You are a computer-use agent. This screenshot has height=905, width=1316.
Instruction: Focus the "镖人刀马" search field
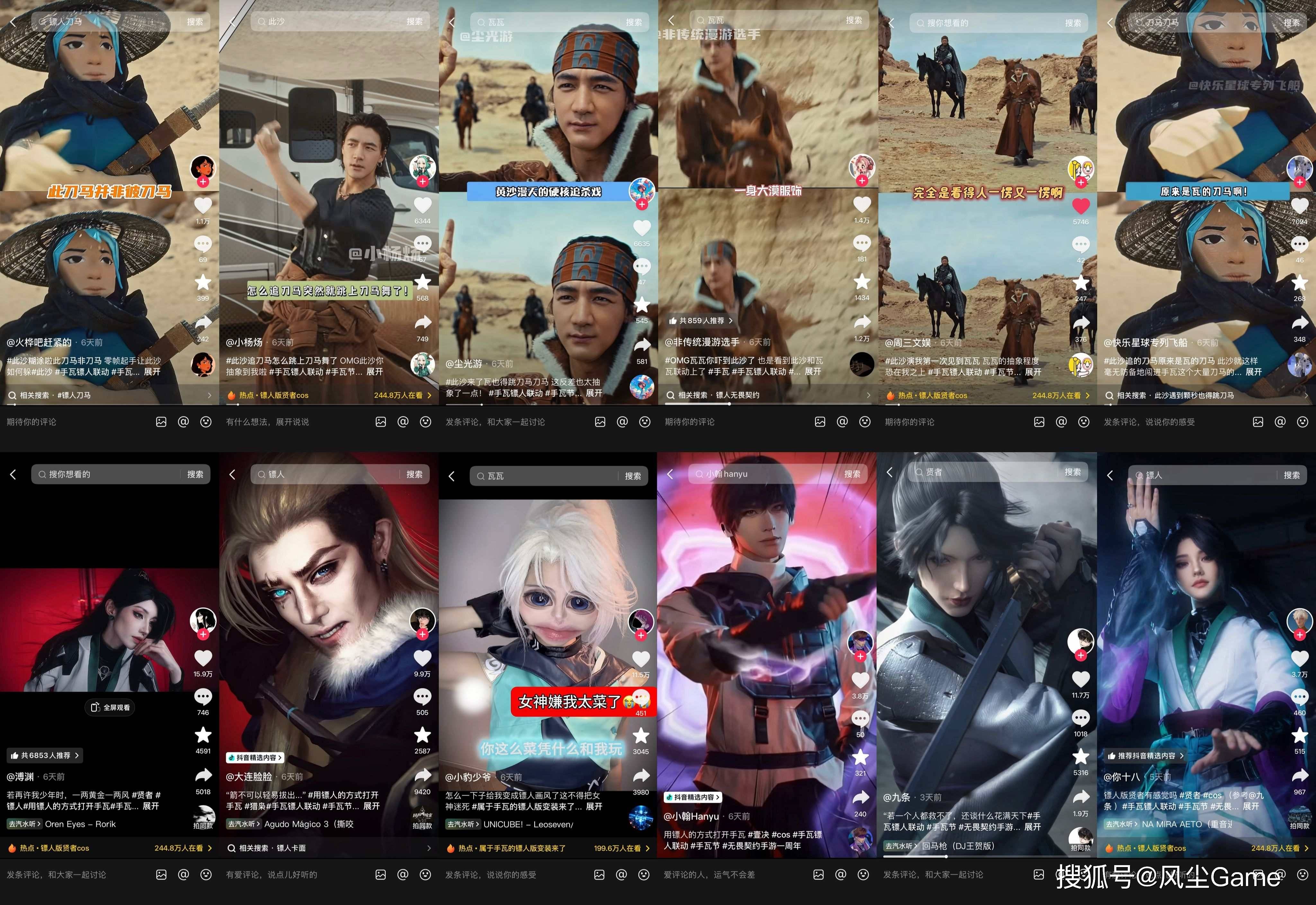(121, 22)
